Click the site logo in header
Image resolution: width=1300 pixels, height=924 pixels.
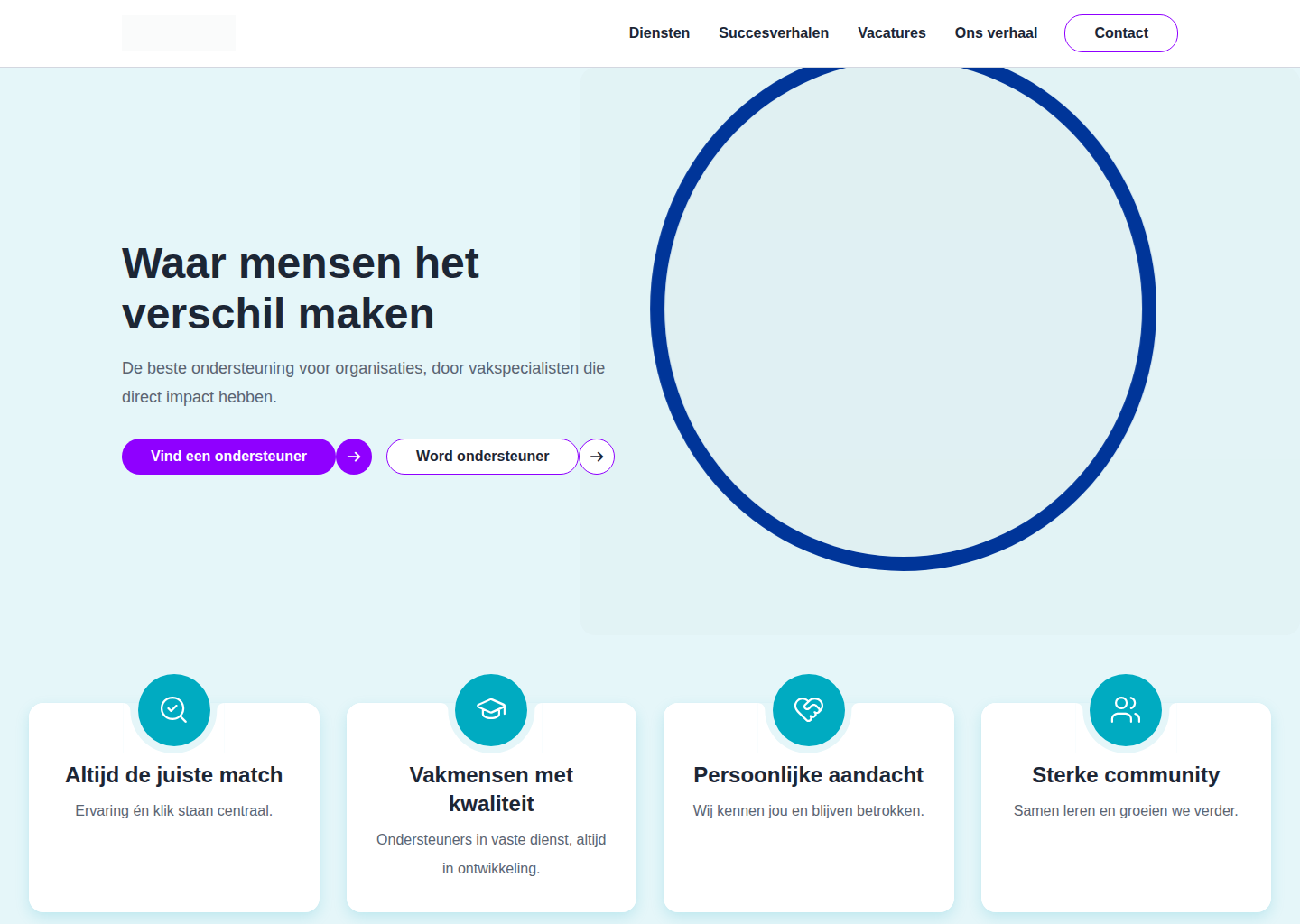tap(179, 33)
